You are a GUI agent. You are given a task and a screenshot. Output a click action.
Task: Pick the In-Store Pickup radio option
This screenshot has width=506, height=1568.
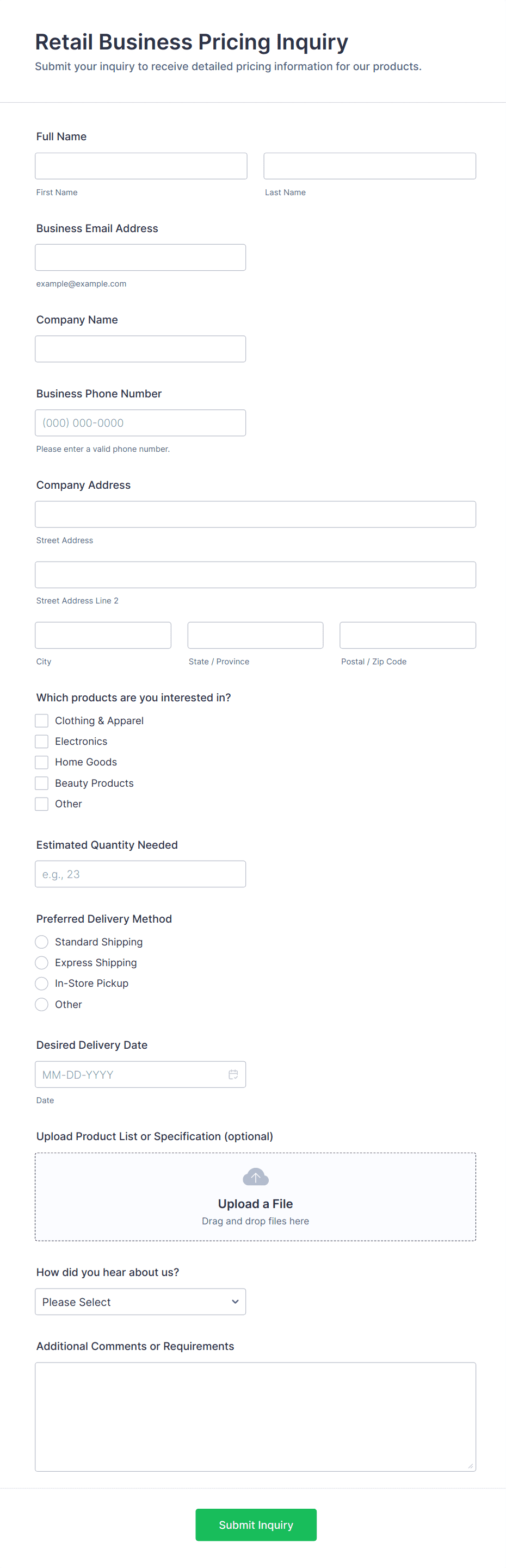(x=41, y=983)
